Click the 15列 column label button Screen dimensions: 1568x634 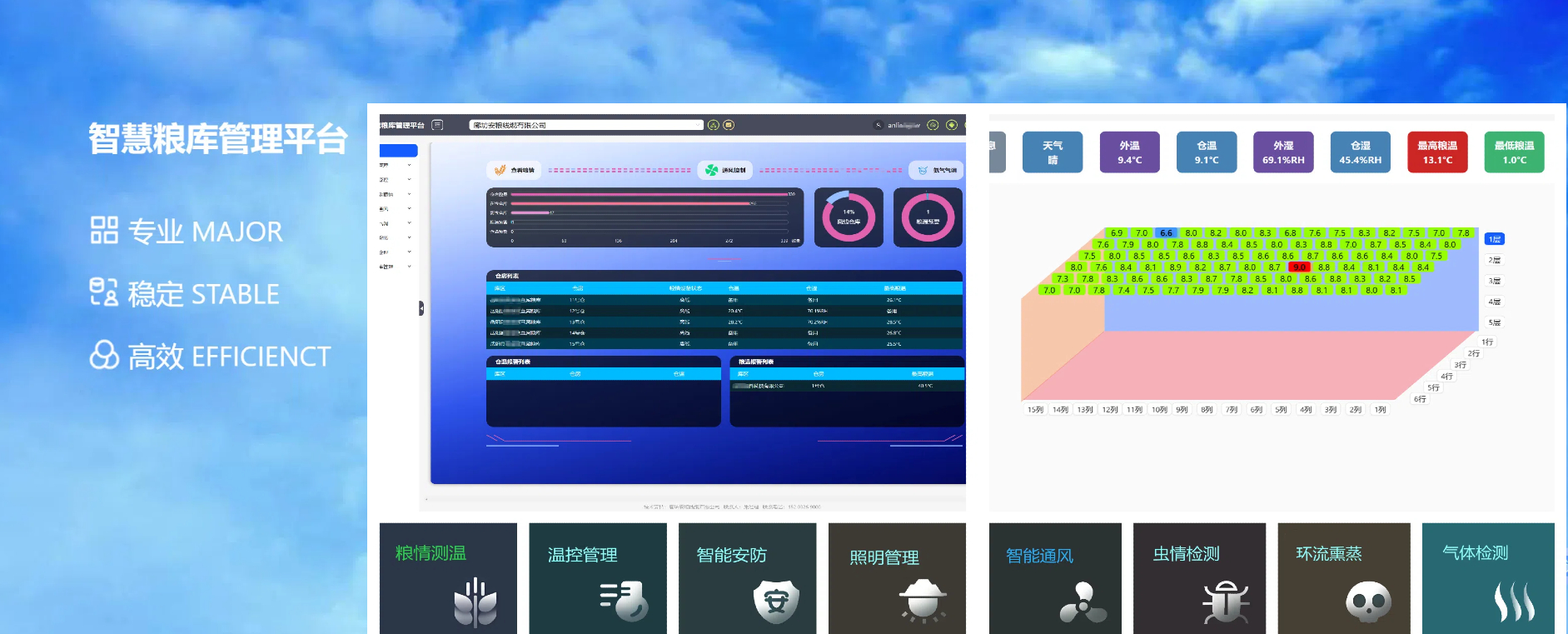[x=1035, y=410]
